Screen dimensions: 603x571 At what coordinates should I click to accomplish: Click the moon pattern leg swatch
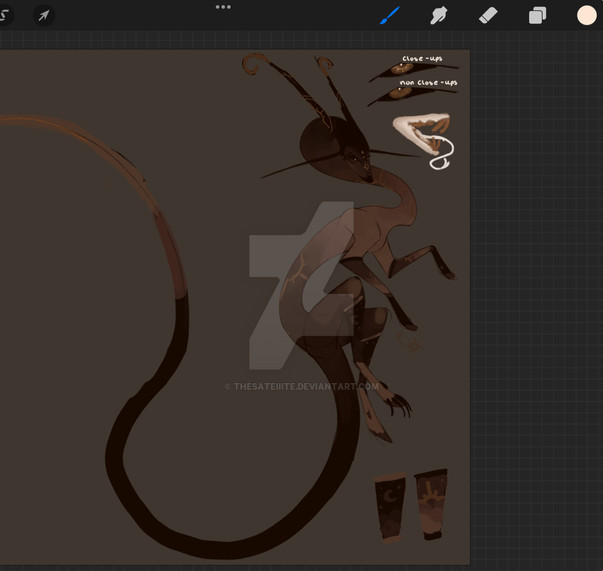click(390, 505)
